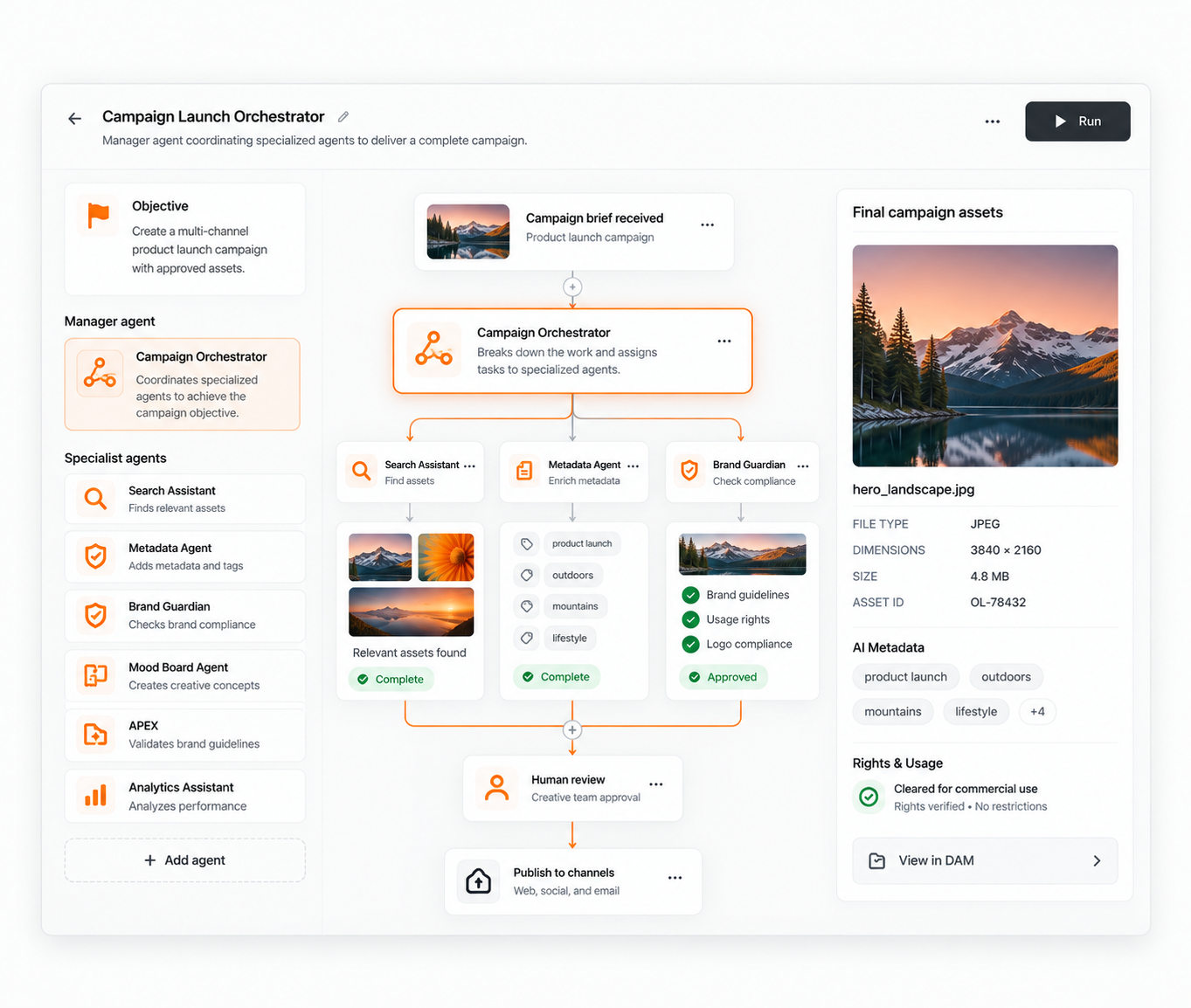The height and width of the screenshot is (1008, 1191).
Task: Click the Brand Guardian node shield icon
Action: 689,472
